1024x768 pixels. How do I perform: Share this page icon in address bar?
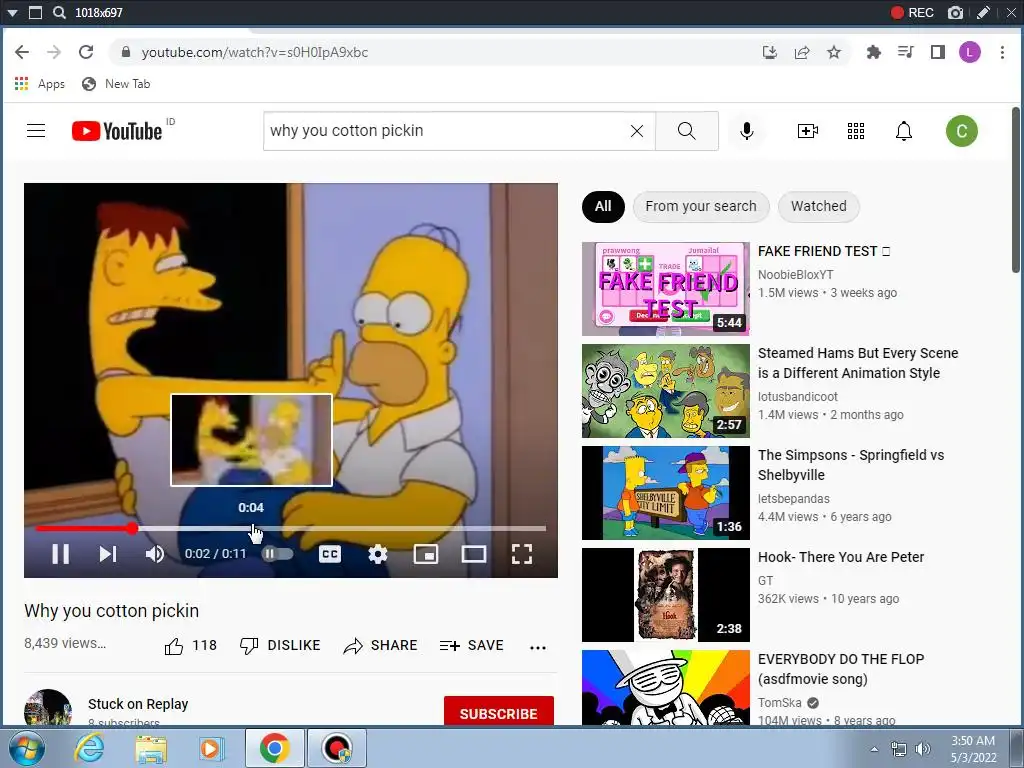coord(802,52)
